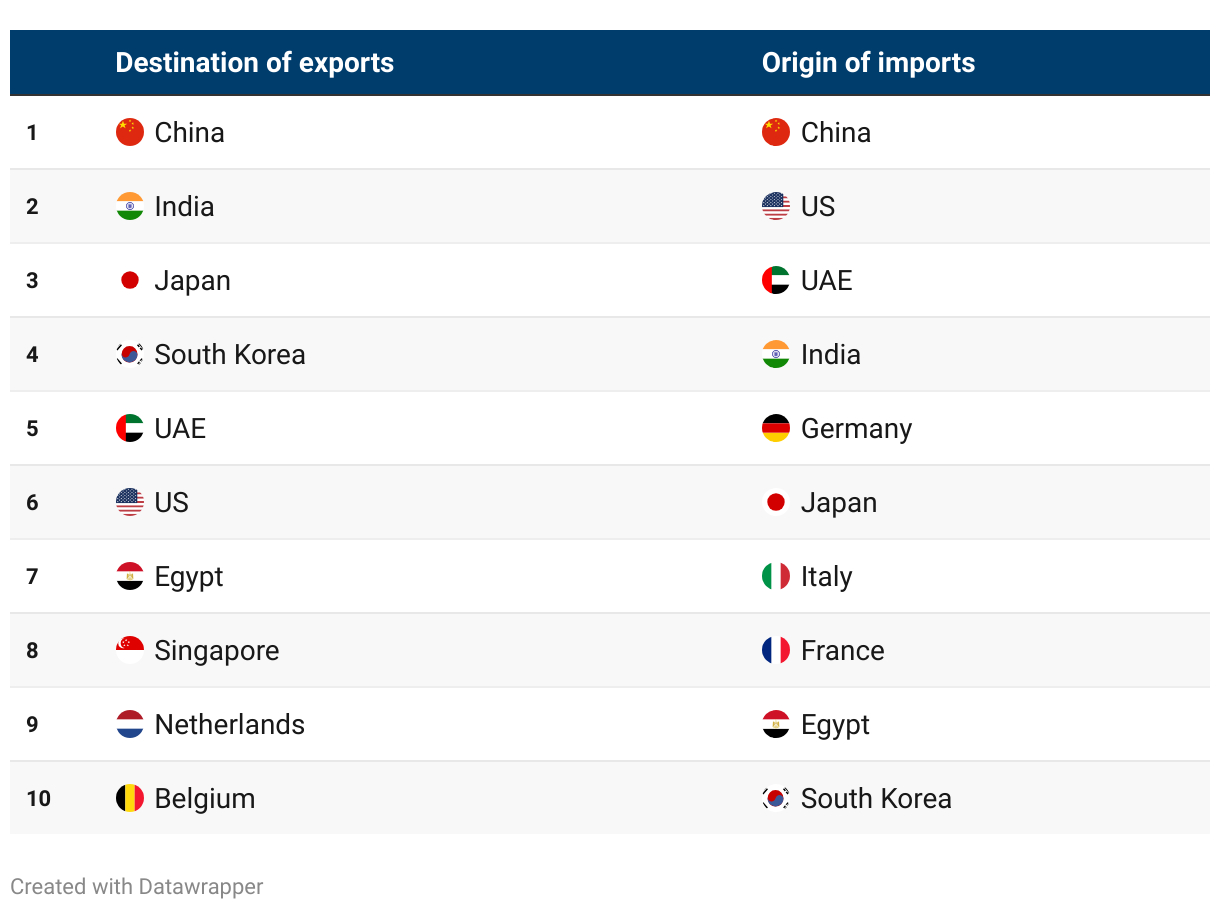Screen dimensions: 1220x910
Task: Click row number 10 in the table
Action: tap(39, 798)
